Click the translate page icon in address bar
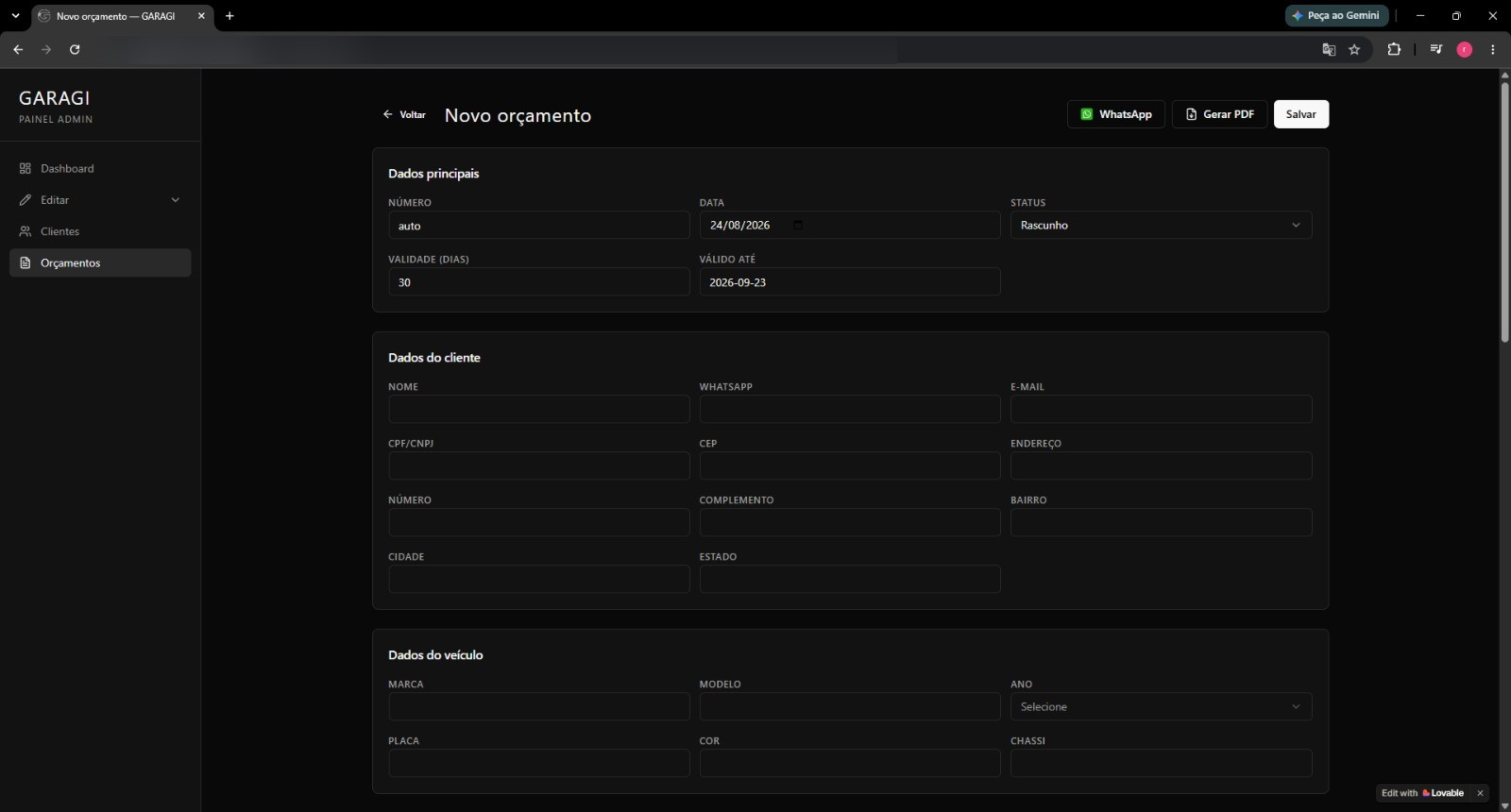 pos(1329,49)
